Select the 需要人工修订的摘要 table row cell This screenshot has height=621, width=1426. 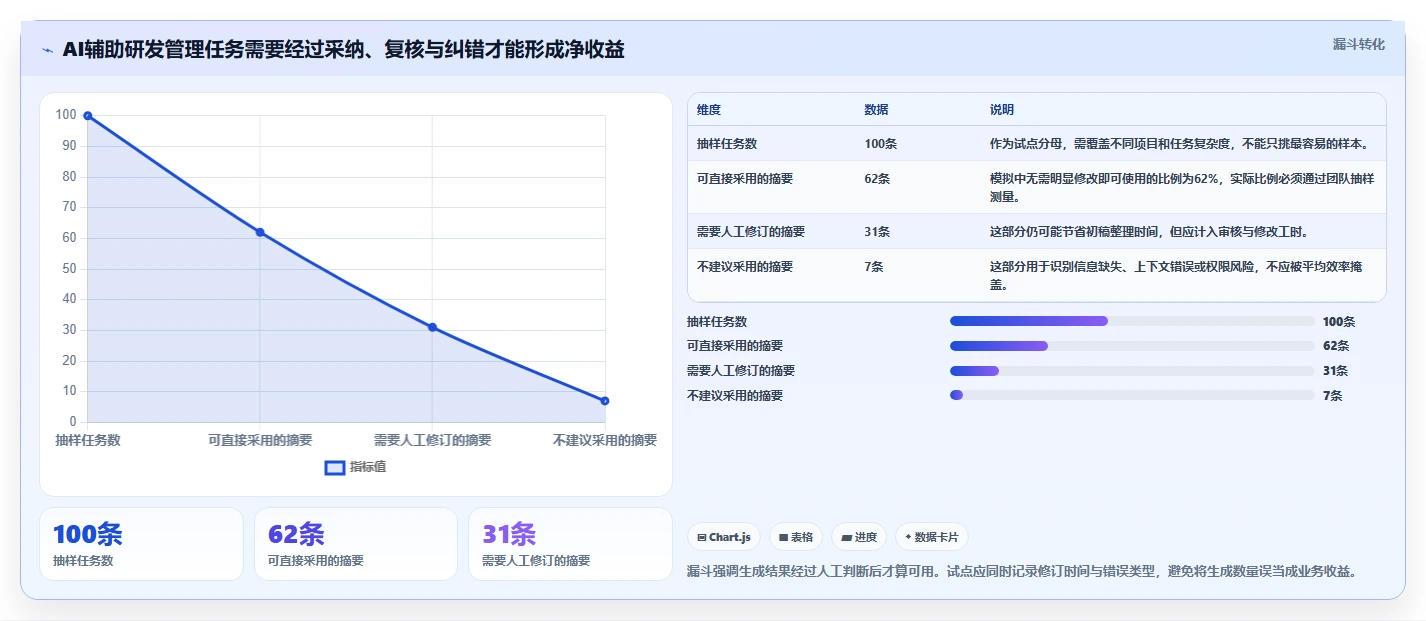[x=751, y=232]
